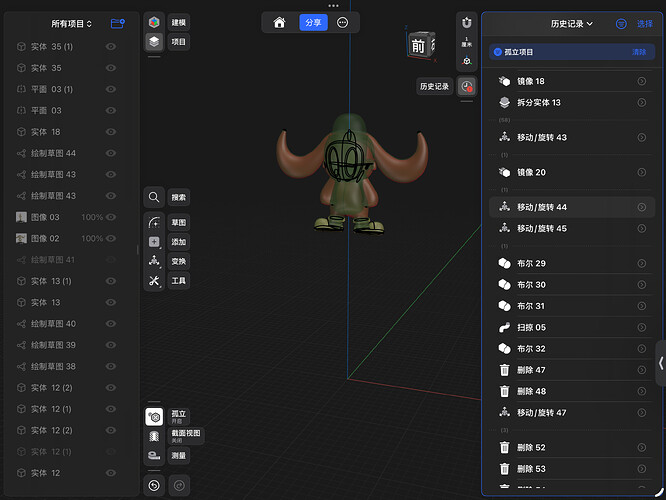This screenshot has width=666, height=500.
Task: Click the new folder icon in items panel
Action: click(118, 23)
